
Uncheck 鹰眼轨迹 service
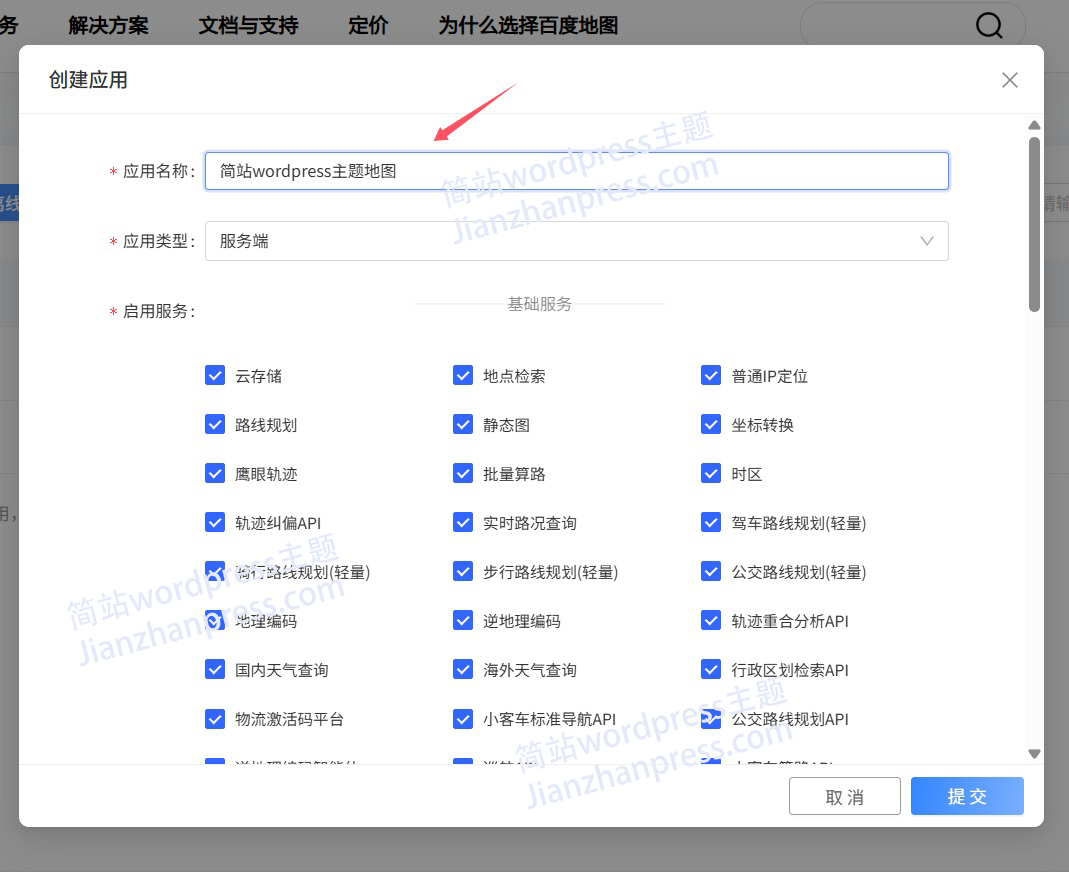[x=215, y=473]
